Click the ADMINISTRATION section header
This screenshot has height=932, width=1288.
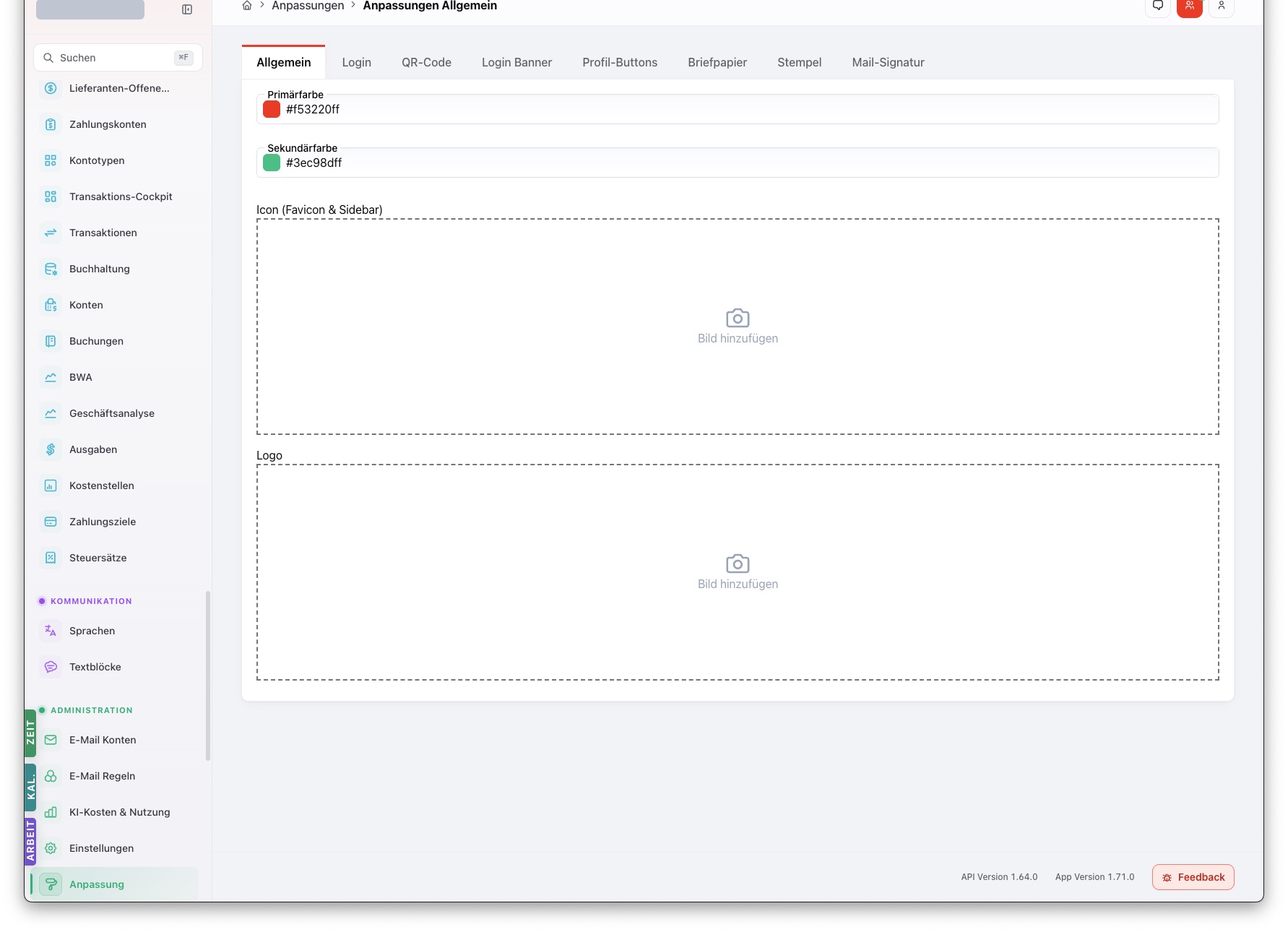click(x=92, y=710)
